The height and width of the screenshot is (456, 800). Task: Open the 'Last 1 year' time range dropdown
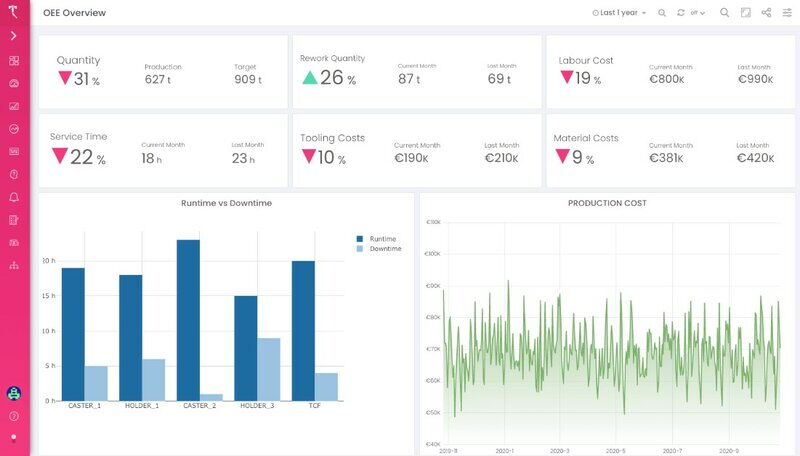[x=620, y=13]
